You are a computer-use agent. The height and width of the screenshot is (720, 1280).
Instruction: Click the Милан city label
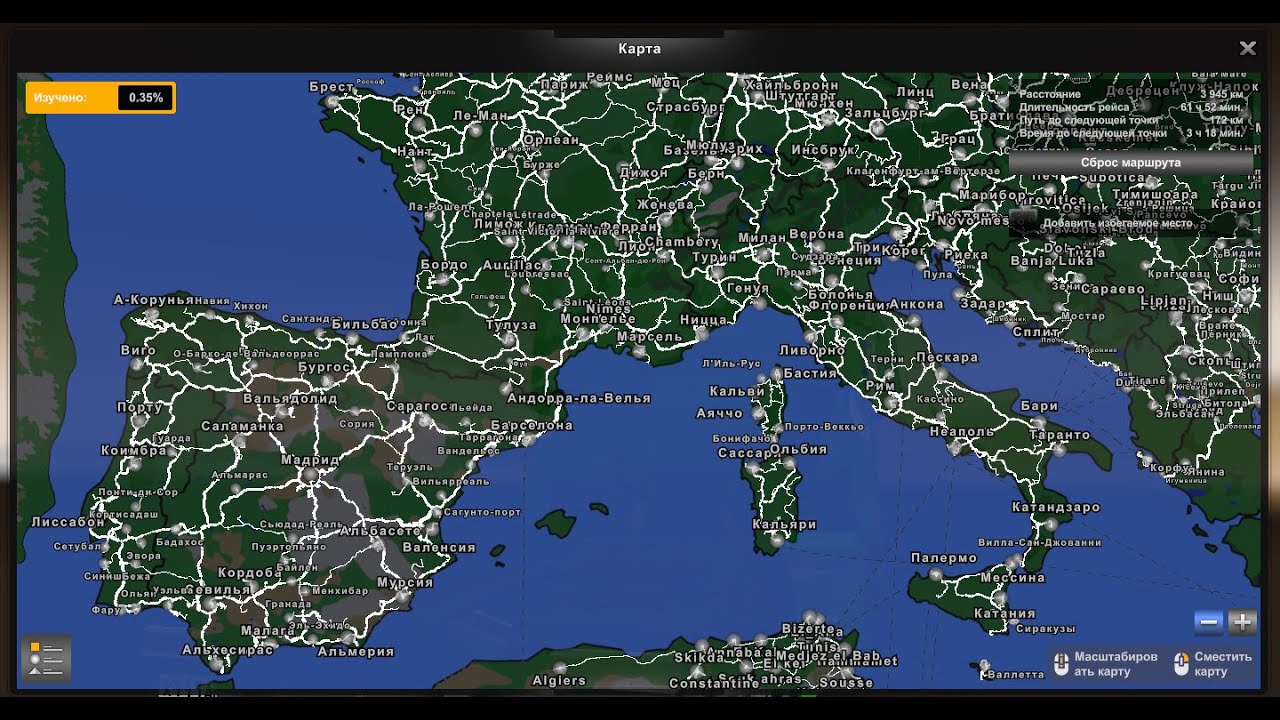[762, 238]
